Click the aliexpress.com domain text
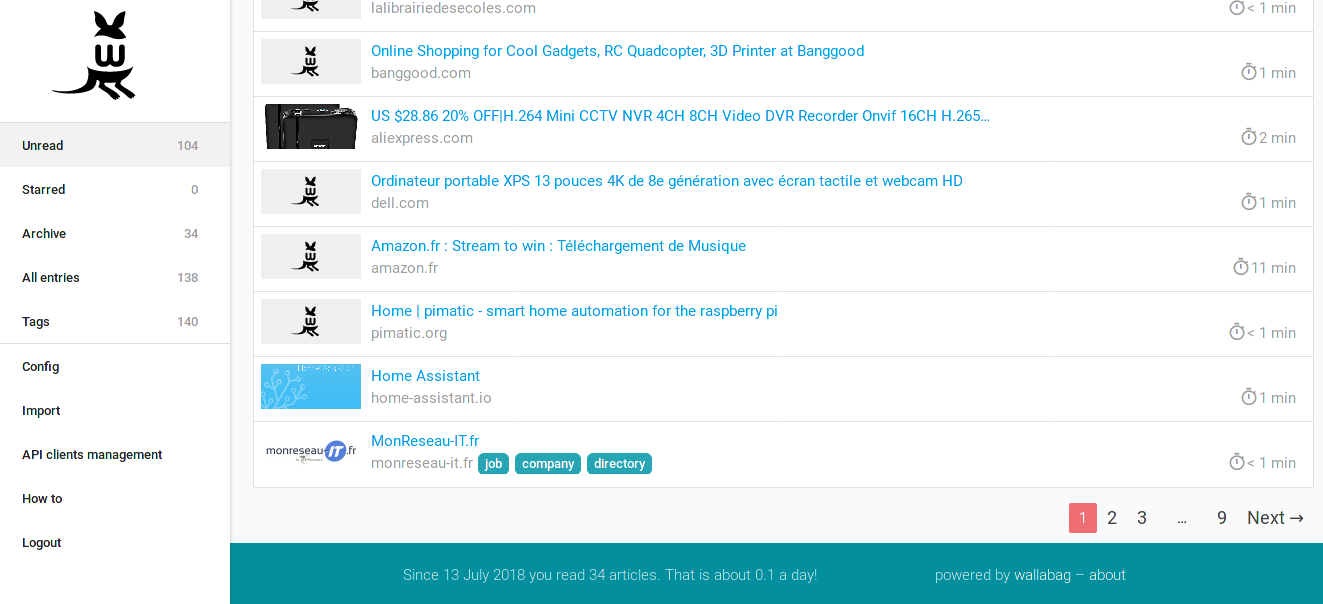 pyautogui.click(x=422, y=138)
